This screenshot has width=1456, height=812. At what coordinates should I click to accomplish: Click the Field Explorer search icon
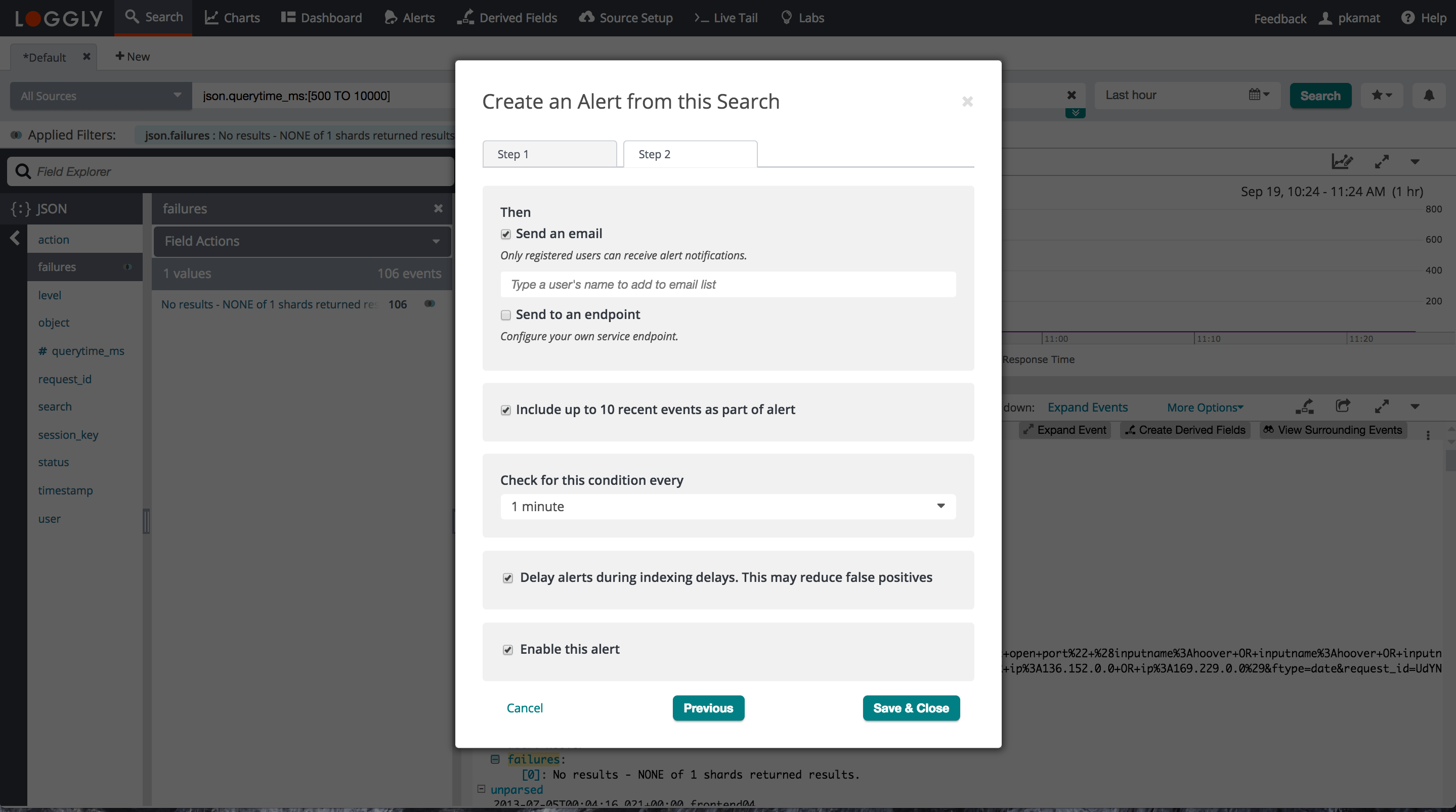pos(23,171)
